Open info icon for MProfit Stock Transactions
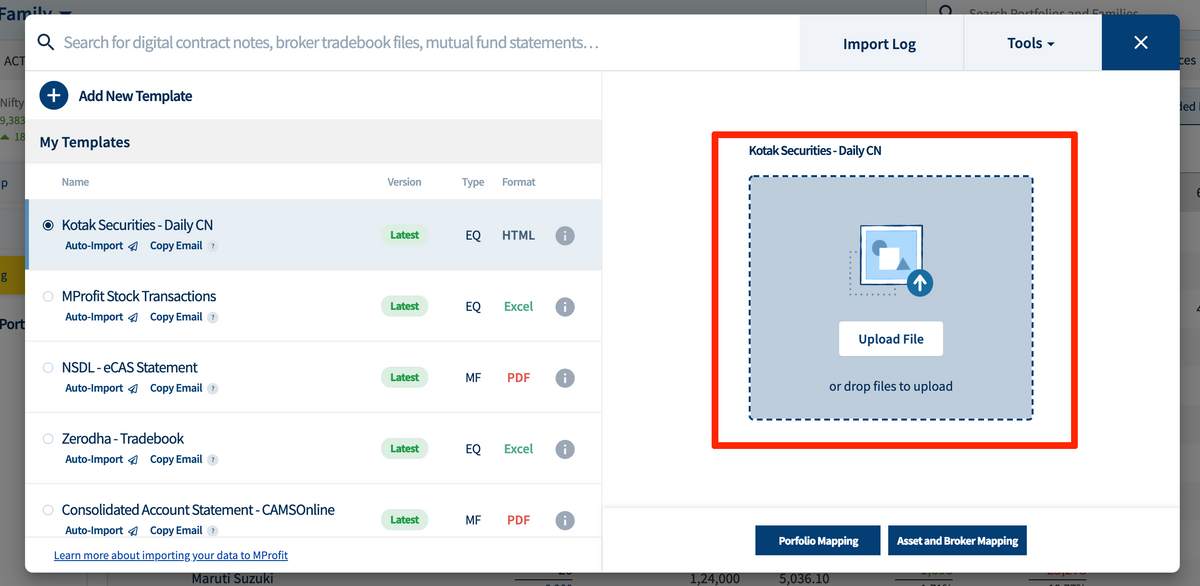1200x586 pixels. coord(565,307)
